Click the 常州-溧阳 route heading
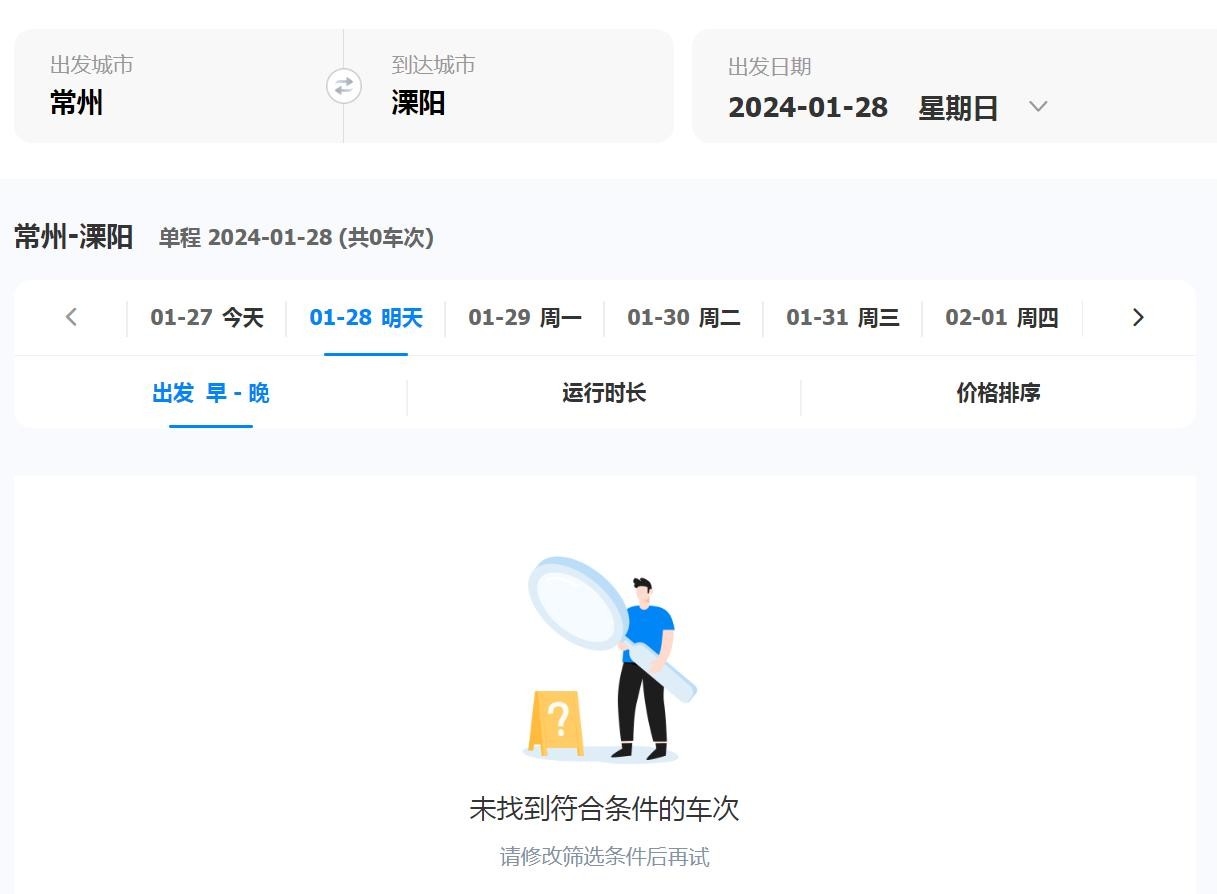 point(73,237)
